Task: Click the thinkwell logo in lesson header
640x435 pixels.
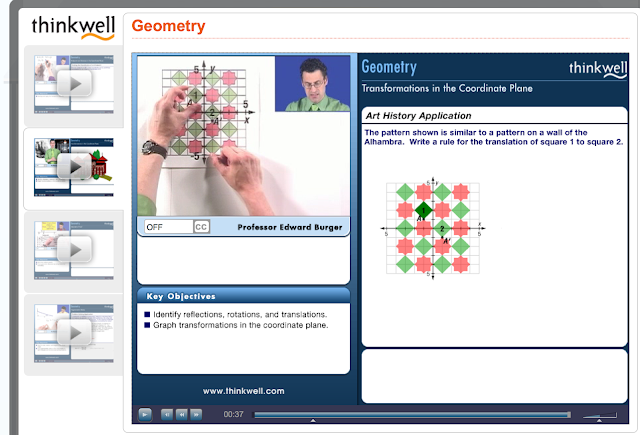Action: point(598,69)
